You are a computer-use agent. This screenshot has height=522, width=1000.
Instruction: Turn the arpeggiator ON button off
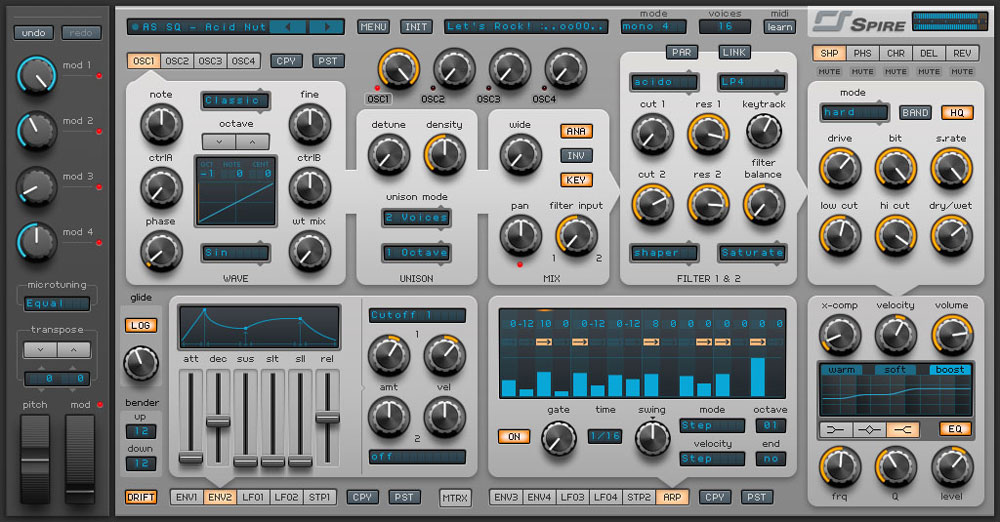coord(514,436)
